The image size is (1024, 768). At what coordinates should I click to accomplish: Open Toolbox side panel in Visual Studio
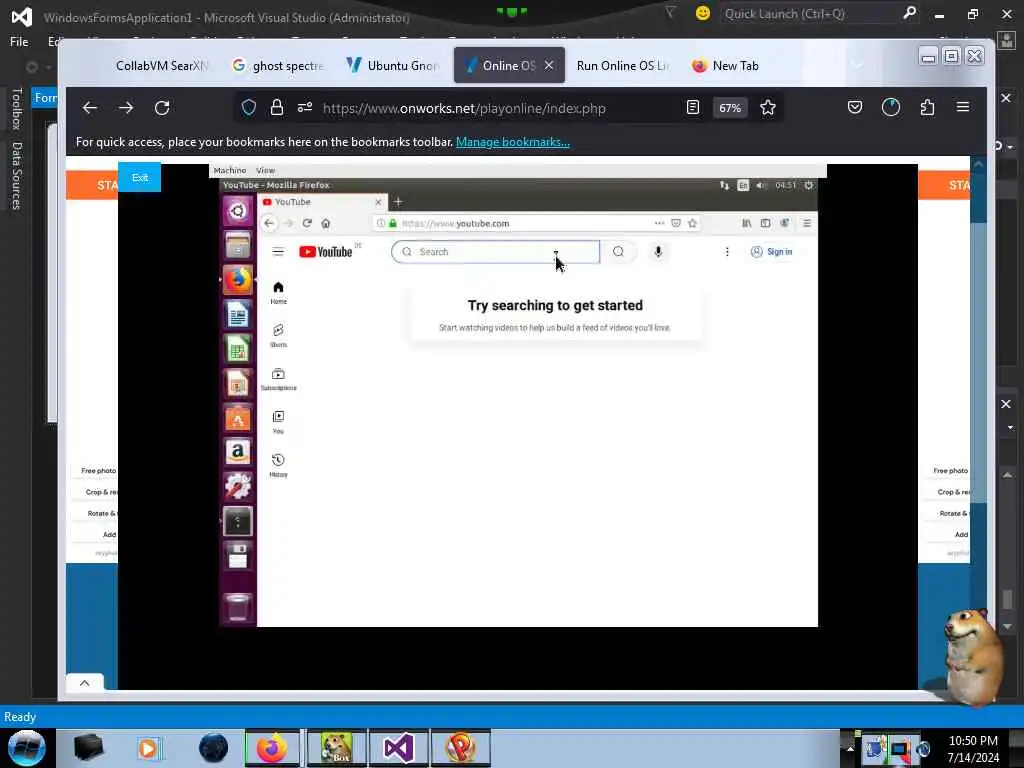coord(16,108)
